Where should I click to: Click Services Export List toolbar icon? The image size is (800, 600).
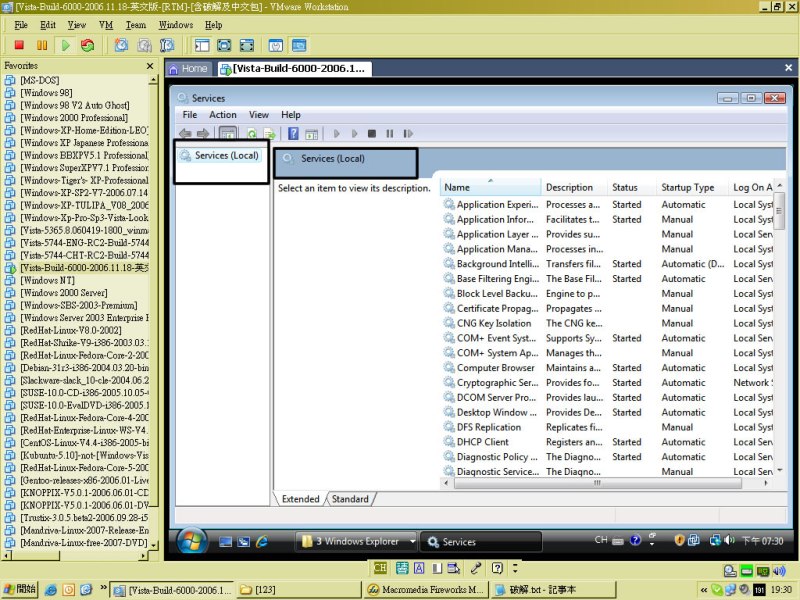click(269, 134)
